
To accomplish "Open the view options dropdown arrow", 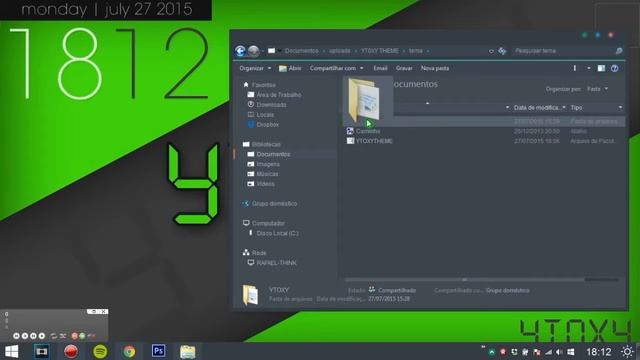I will 589,68.
